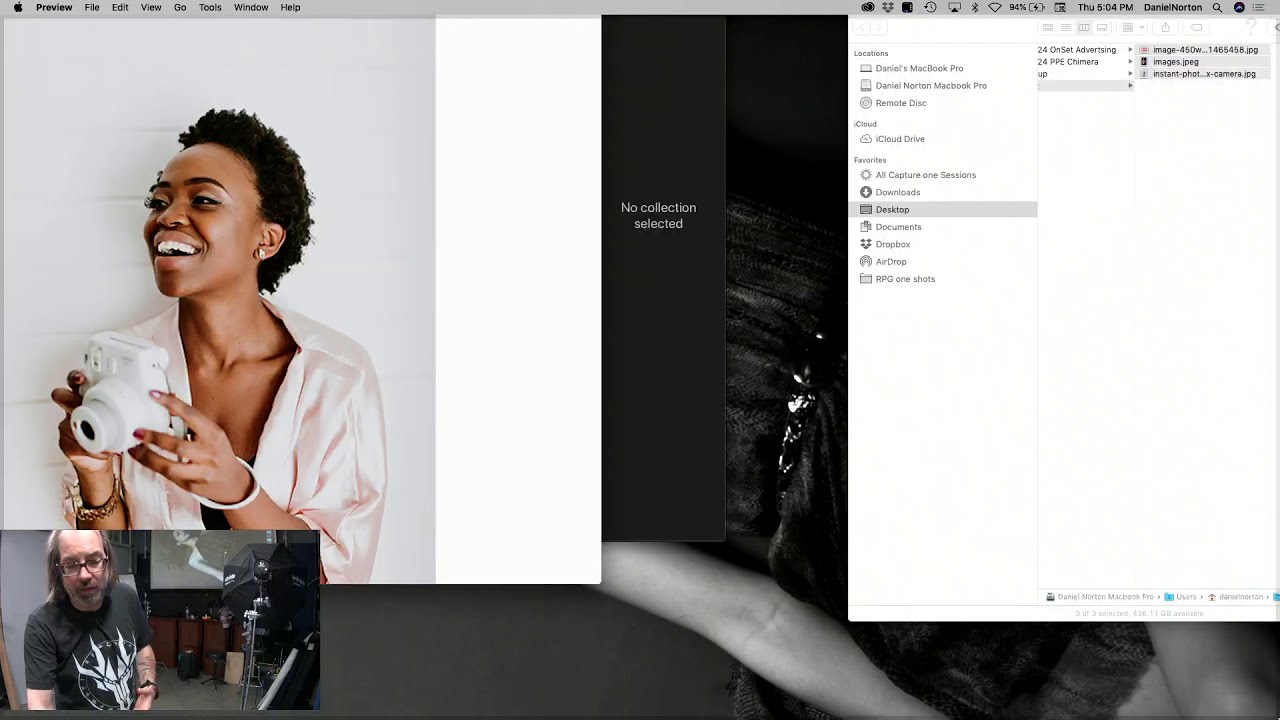Image resolution: width=1280 pixels, height=720 pixels.
Task: Open the Help menu
Action: point(290,7)
